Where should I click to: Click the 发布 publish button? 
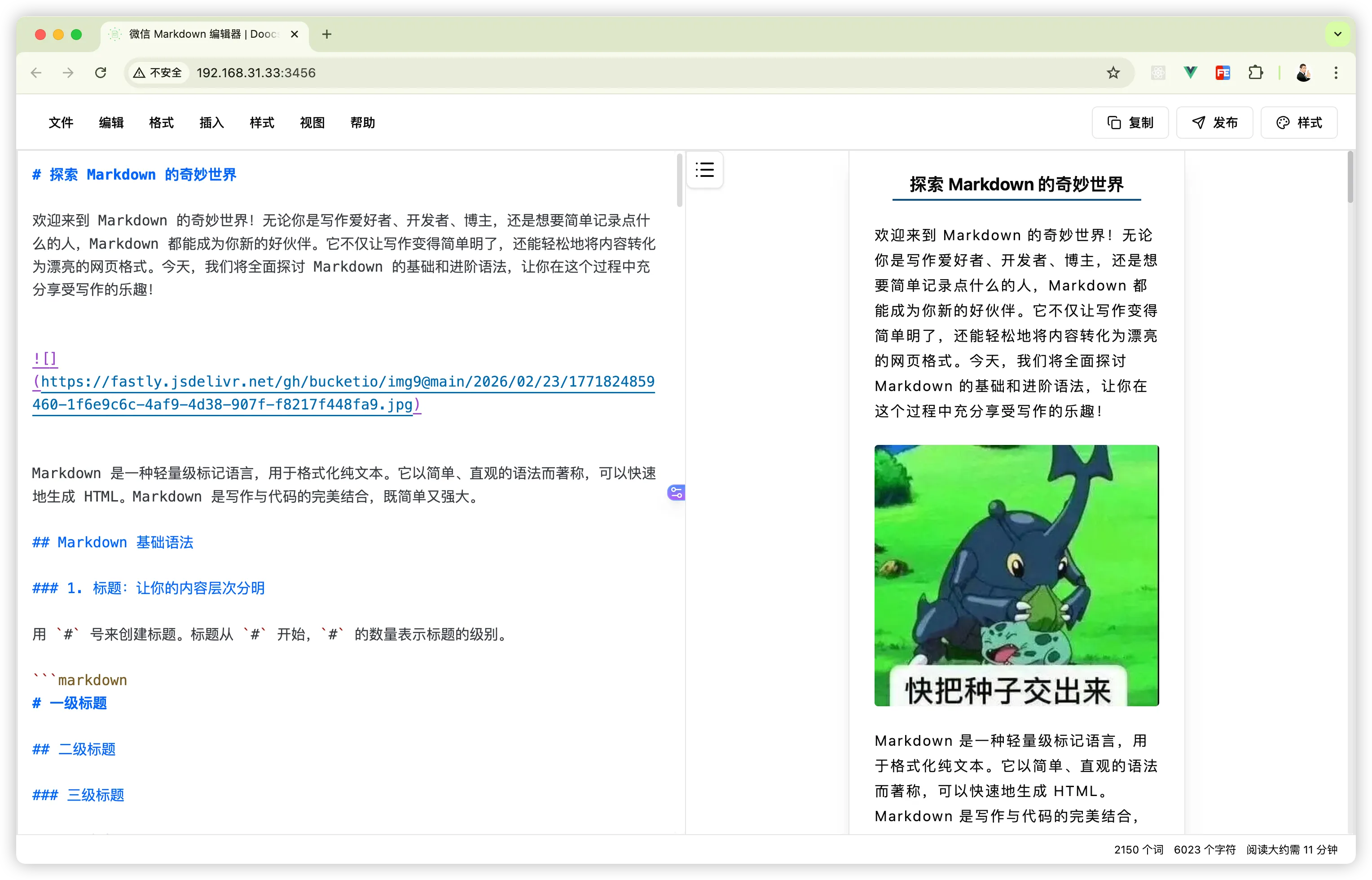(1214, 123)
